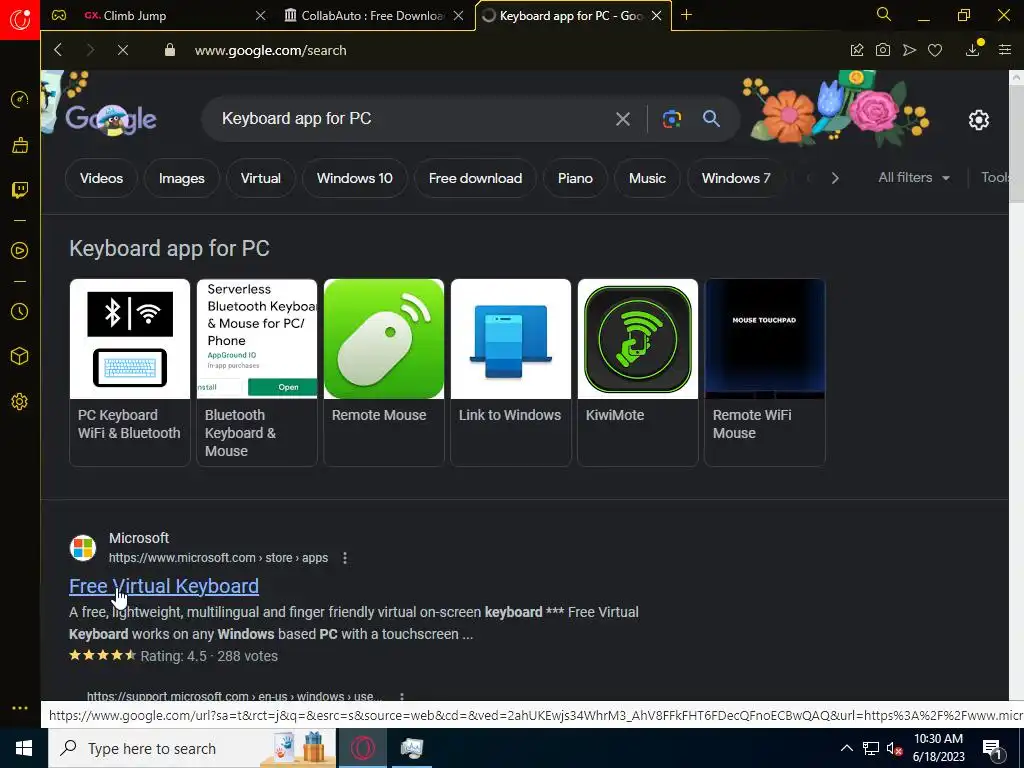The image size is (1024, 768).
Task: Open the Free Virtual Keyboard link
Action: (x=164, y=586)
